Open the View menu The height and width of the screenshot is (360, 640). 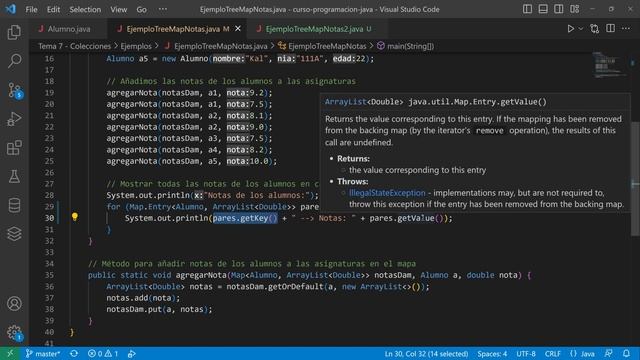pyautogui.click(x=118, y=9)
